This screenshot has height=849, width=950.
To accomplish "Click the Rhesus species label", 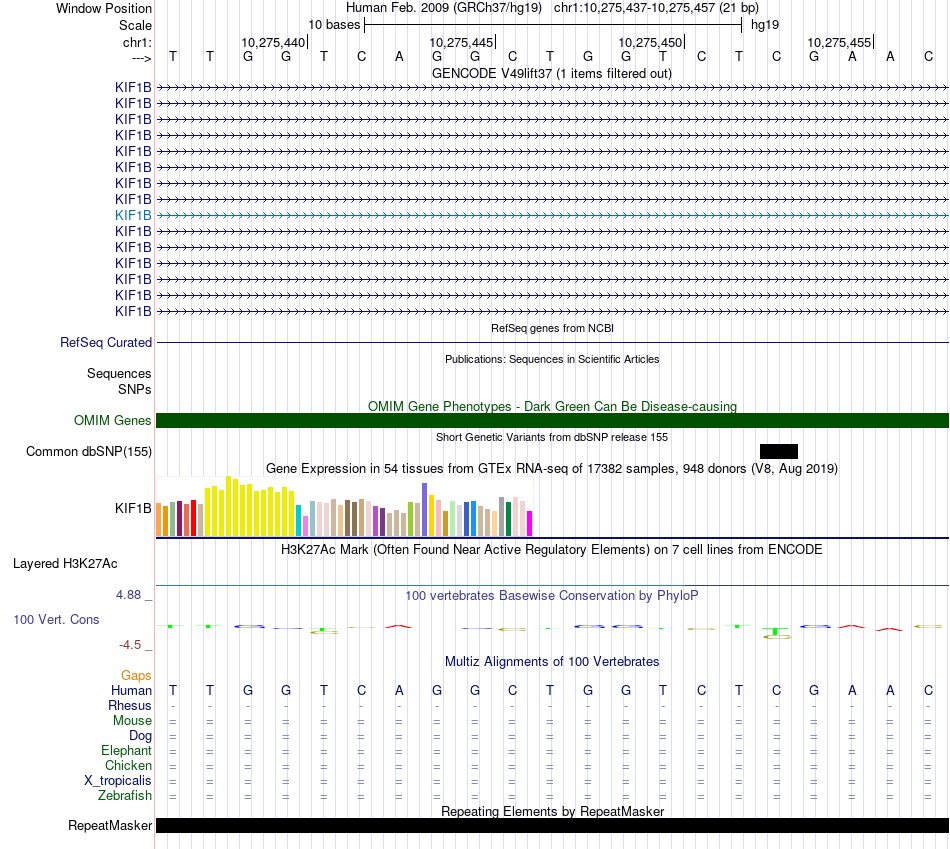I will [130, 706].
